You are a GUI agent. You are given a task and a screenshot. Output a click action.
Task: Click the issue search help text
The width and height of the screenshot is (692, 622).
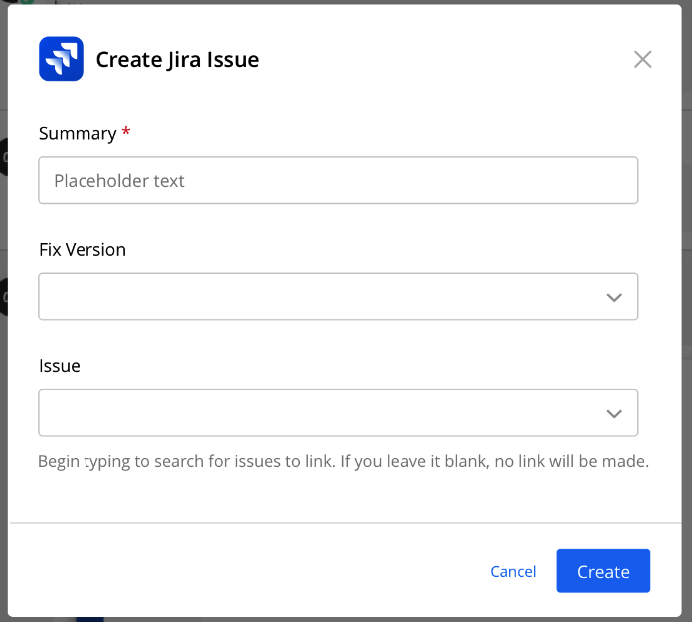click(x=343, y=461)
